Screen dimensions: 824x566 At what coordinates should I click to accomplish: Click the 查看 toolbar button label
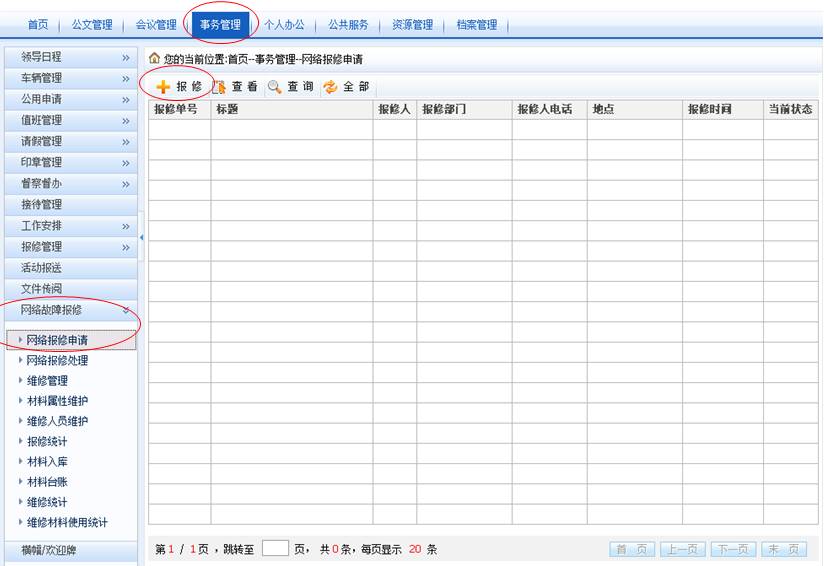[x=245, y=87]
